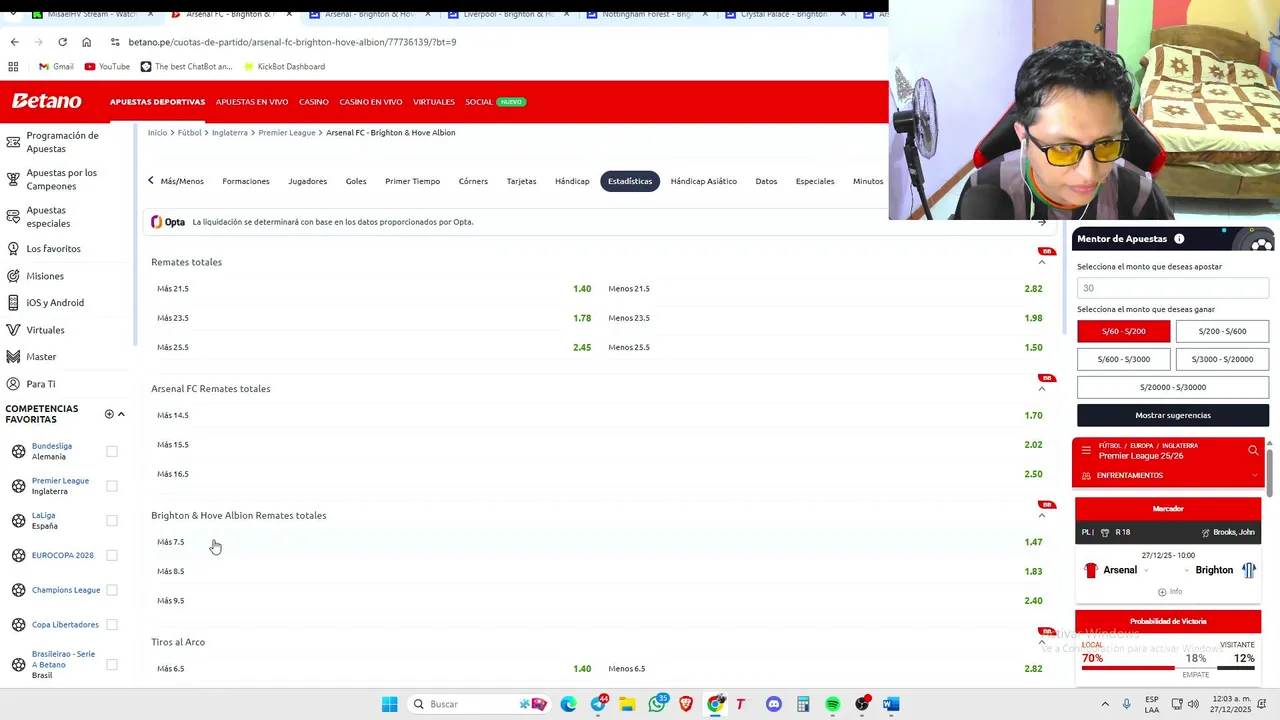Open the KickBot Dashboard bookmark
This screenshot has width=1280, height=720.
point(283,66)
